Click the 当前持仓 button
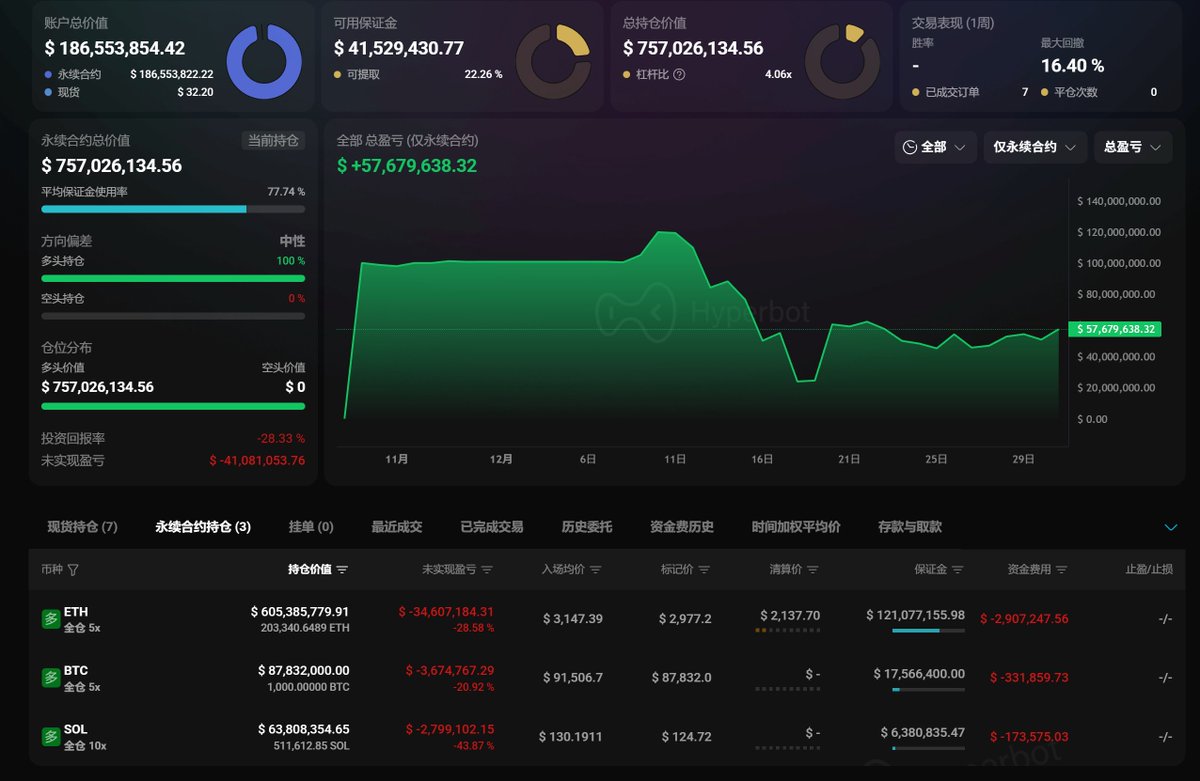Viewport: 1200px width, 781px height. (273, 141)
